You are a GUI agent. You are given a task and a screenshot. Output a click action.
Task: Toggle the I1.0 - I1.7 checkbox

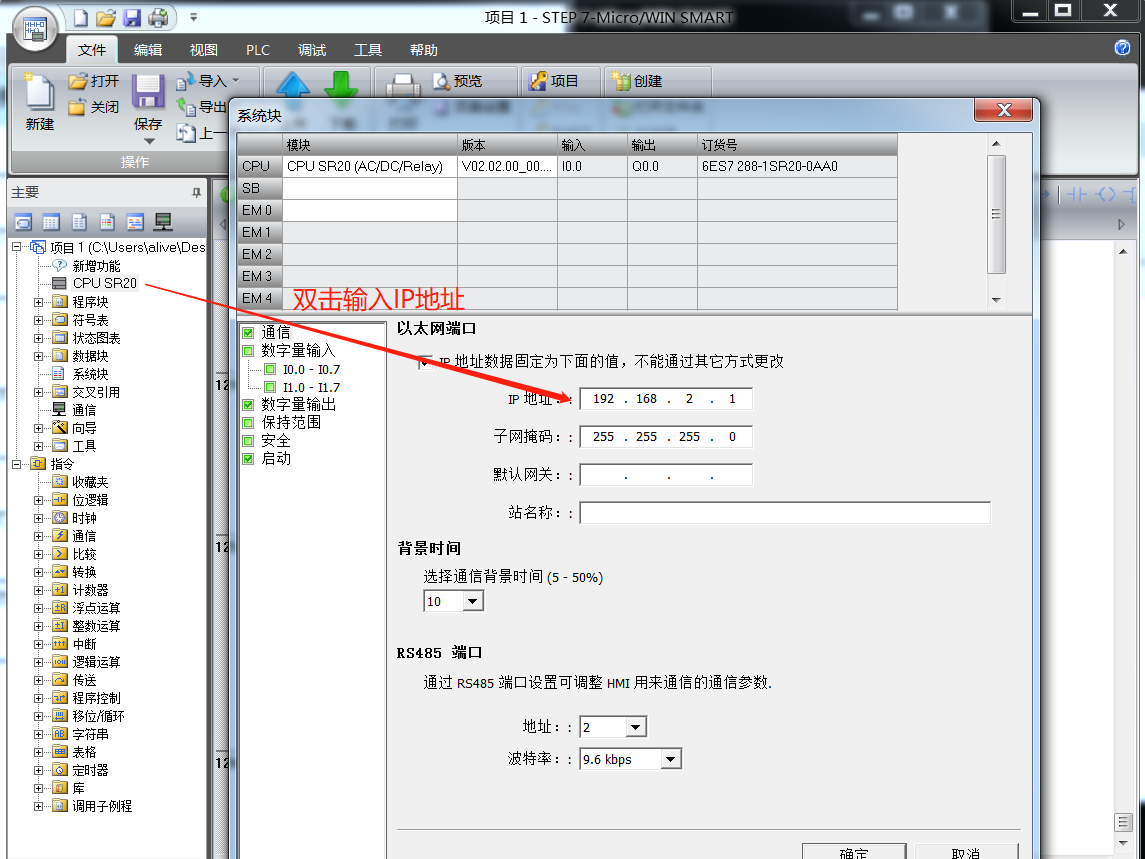(270, 387)
